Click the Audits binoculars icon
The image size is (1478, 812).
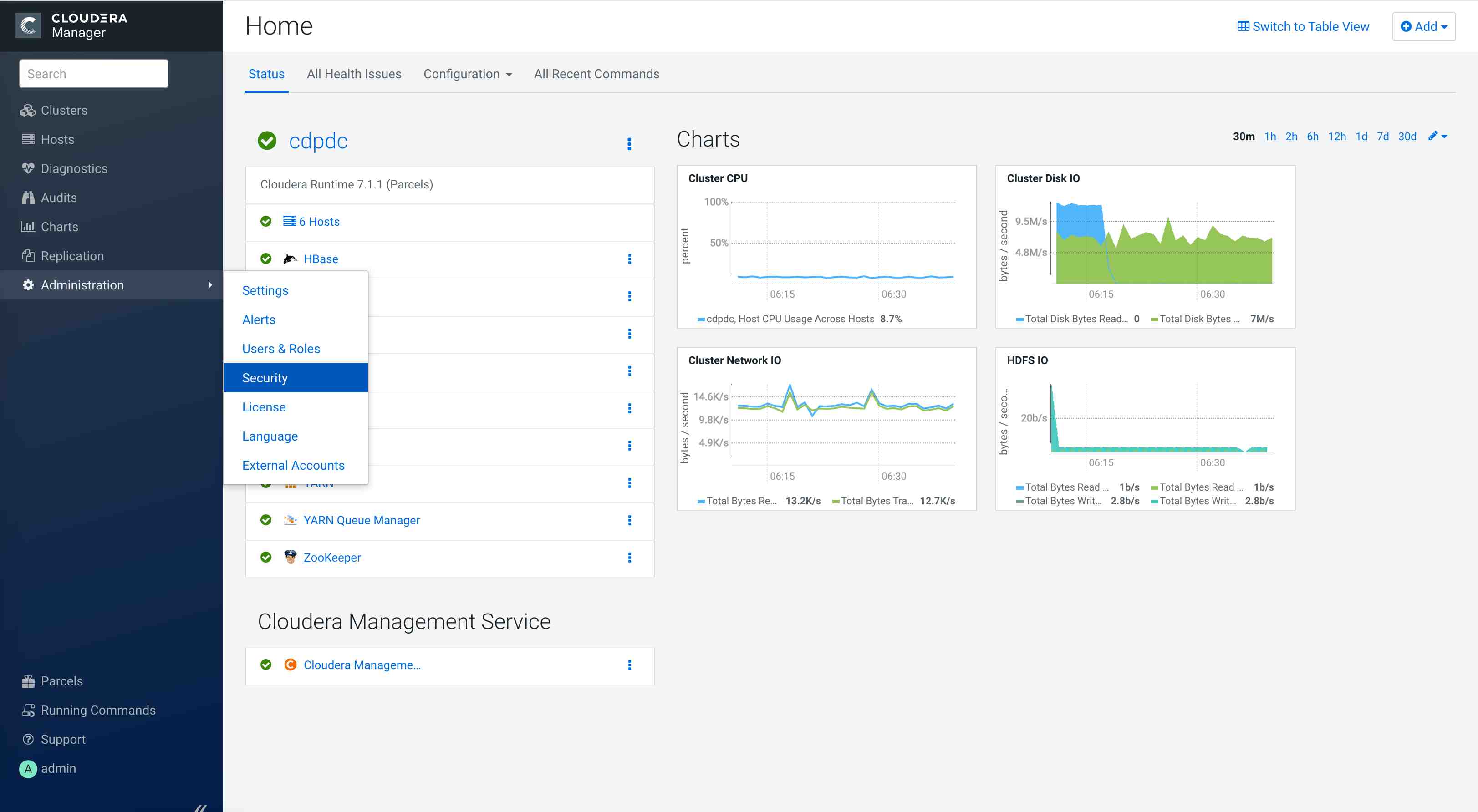point(27,197)
